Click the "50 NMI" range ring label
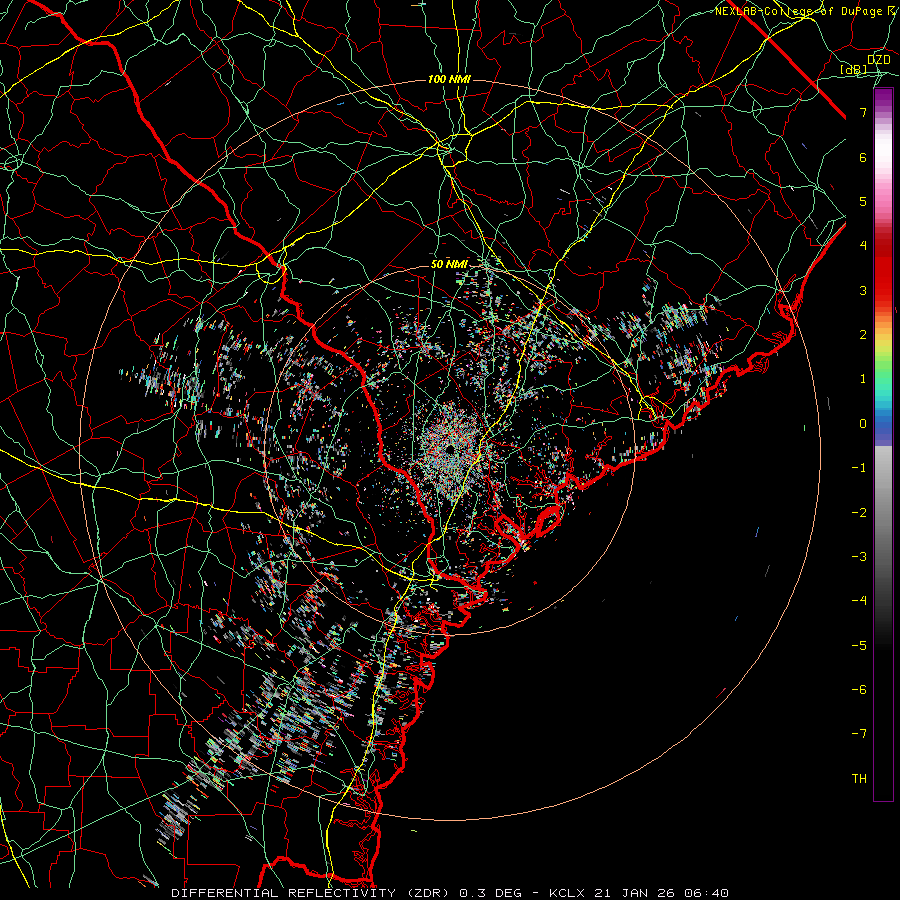Screen dimensions: 900x900 pos(449,264)
